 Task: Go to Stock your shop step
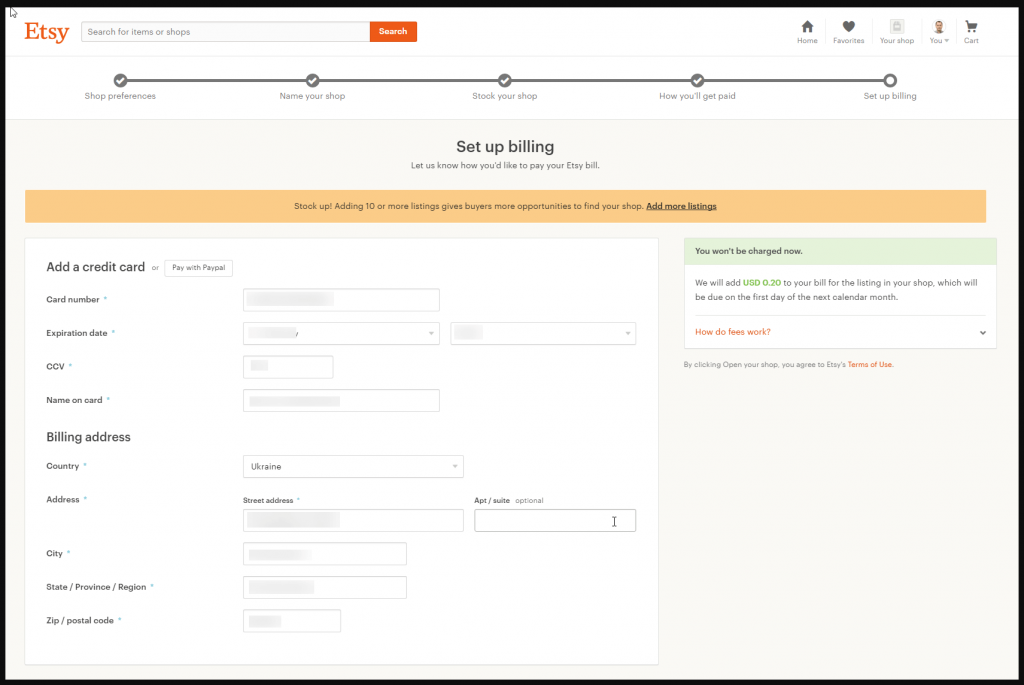(505, 80)
